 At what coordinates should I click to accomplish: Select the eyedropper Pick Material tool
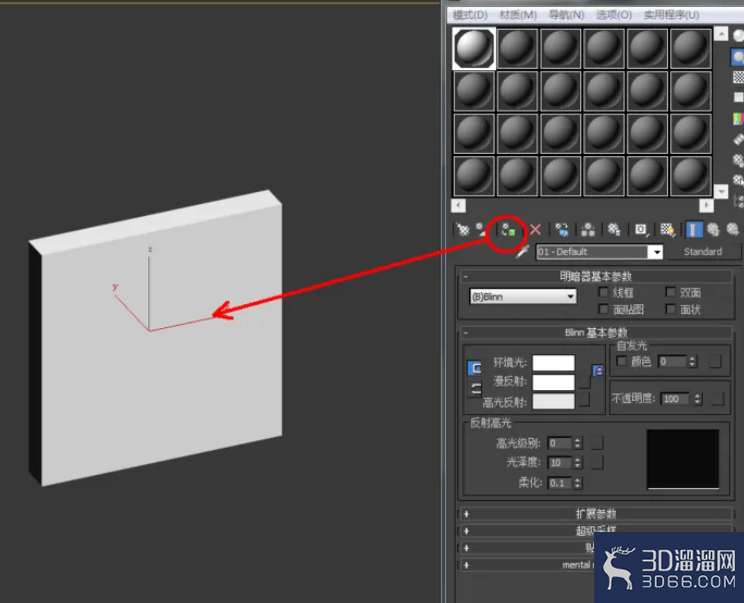tap(522, 251)
